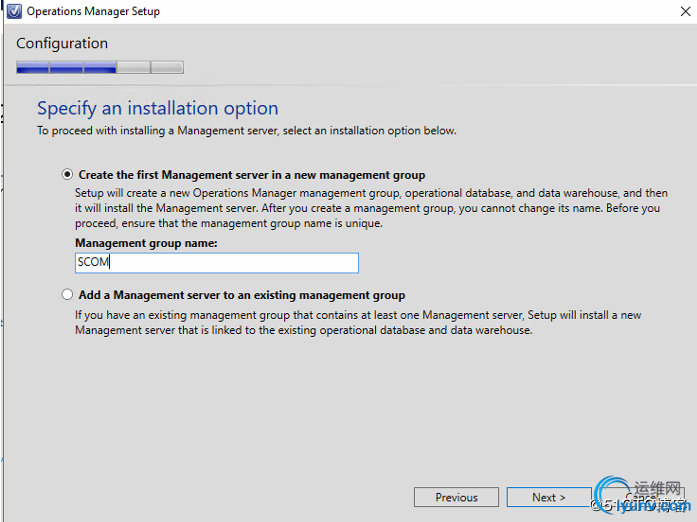The image size is (697, 522).
Task: Go back with the Previous button
Action: (456, 497)
